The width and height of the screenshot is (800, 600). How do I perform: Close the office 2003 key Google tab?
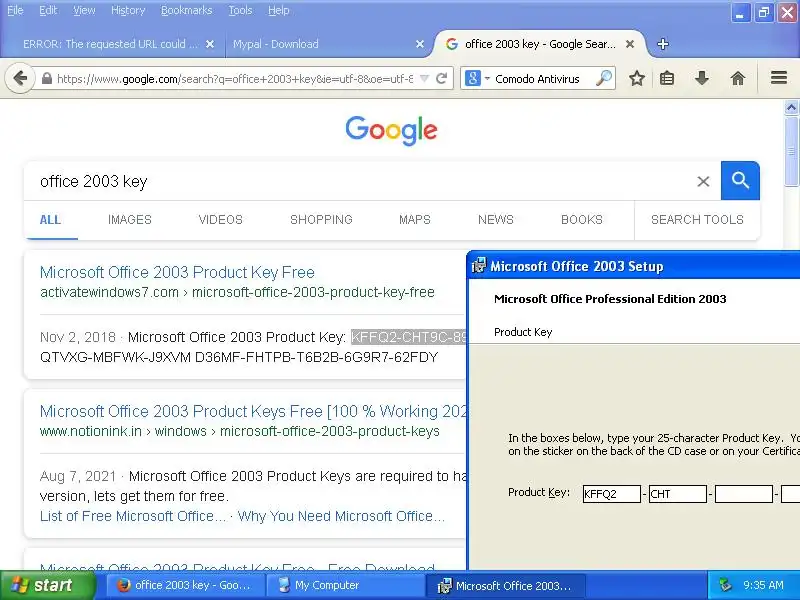pyautogui.click(x=630, y=44)
